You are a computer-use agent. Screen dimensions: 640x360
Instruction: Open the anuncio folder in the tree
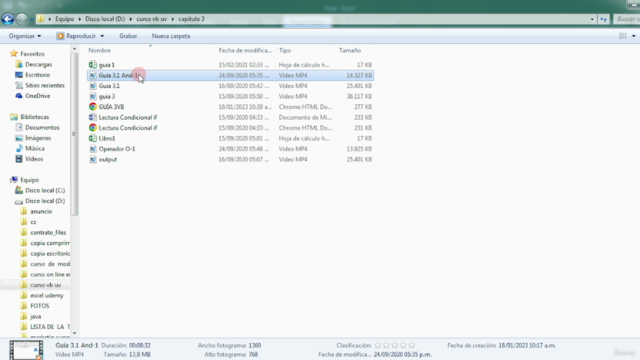(41, 211)
